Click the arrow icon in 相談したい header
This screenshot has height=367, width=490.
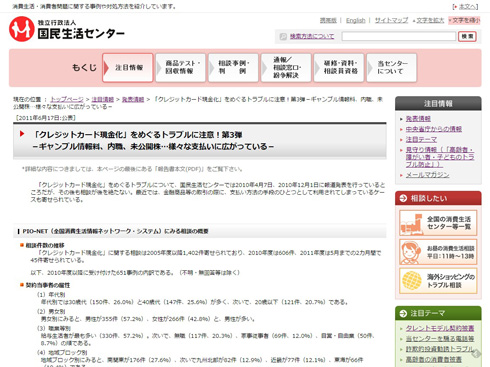pos(403,198)
